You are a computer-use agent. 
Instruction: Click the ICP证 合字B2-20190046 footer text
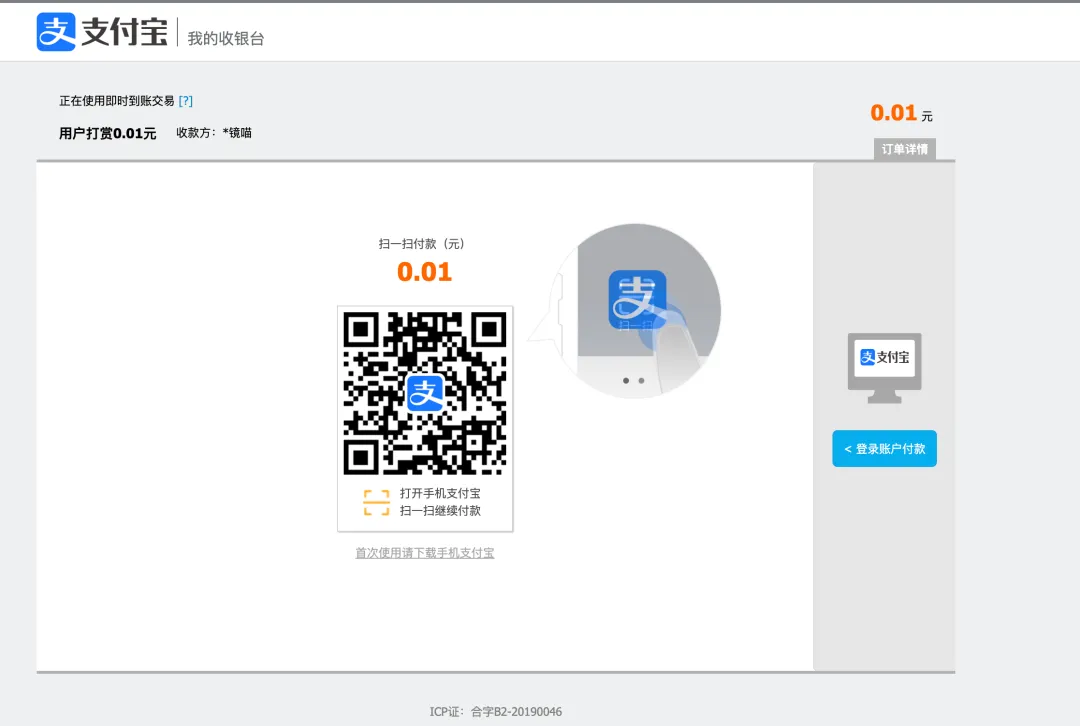pos(496,712)
